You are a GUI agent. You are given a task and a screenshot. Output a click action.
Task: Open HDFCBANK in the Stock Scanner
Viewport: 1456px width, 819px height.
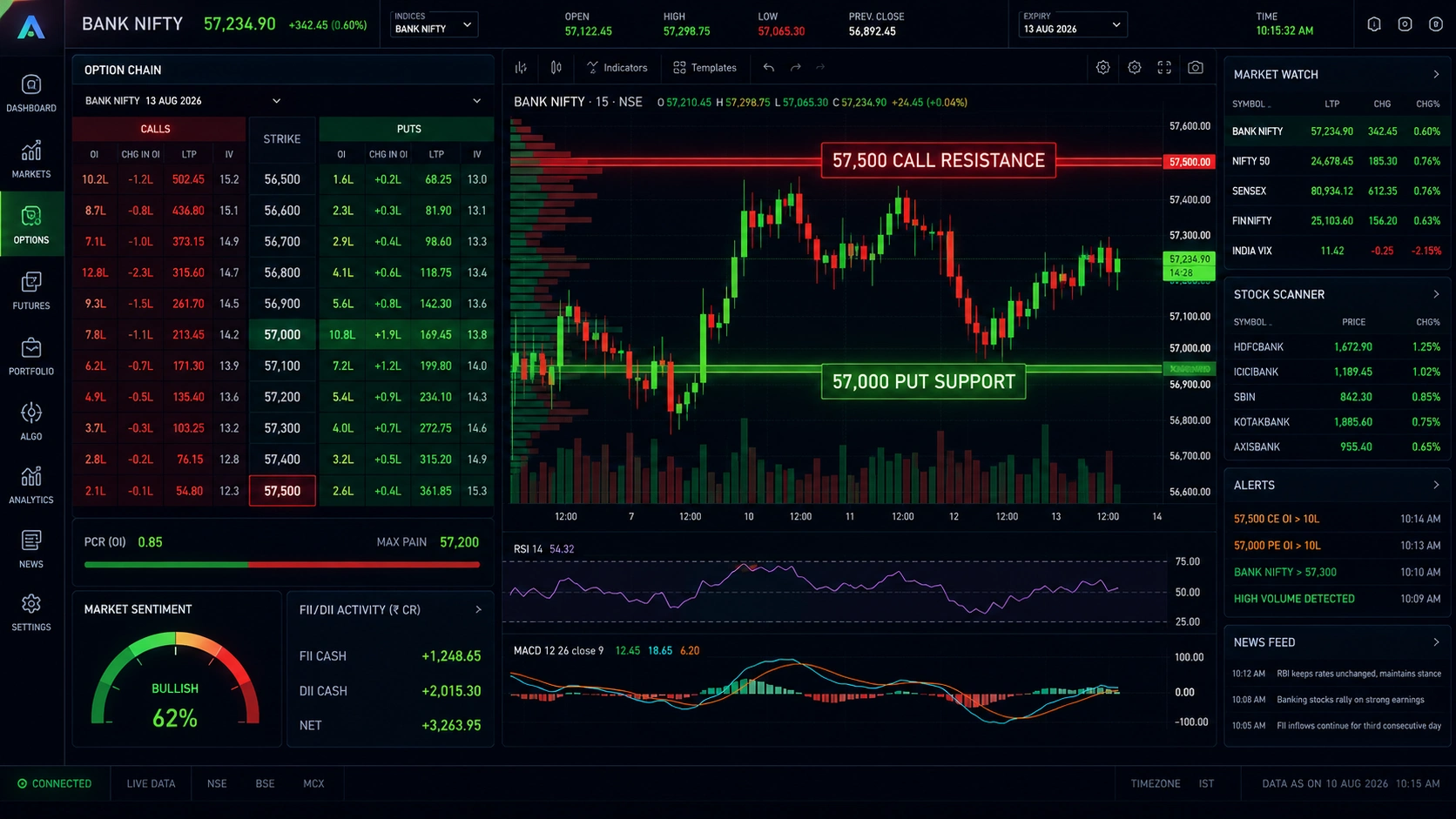(x=1337, y=346)
